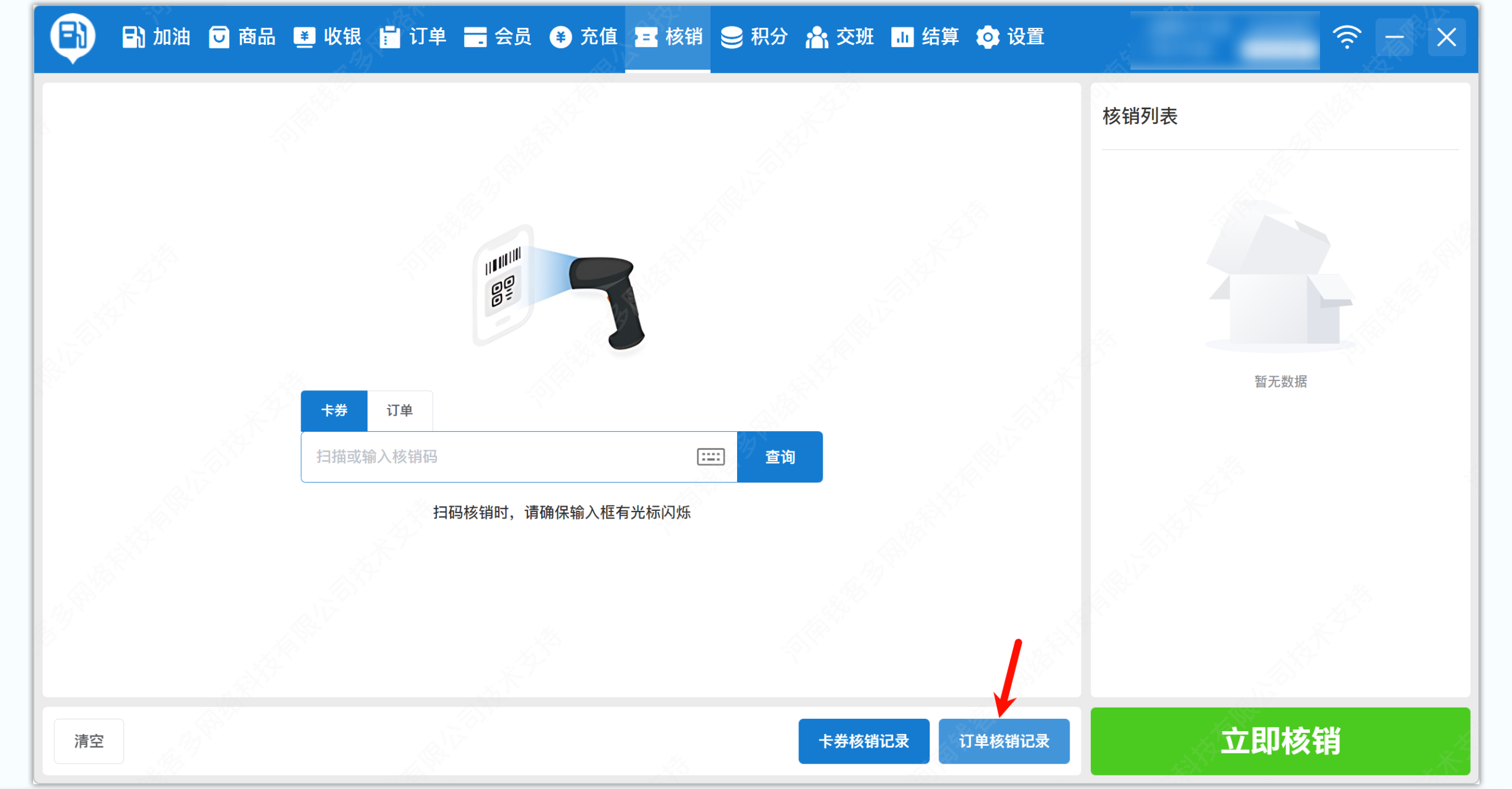
Task: Open on-screen keyboard icon in input
Action: [711, 457]
